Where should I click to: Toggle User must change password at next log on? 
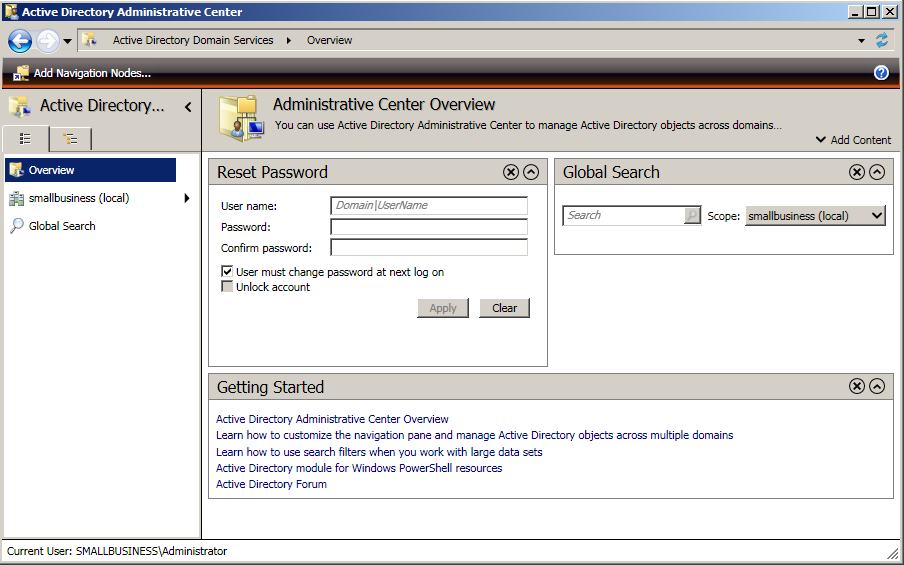(x=227, y=272)
